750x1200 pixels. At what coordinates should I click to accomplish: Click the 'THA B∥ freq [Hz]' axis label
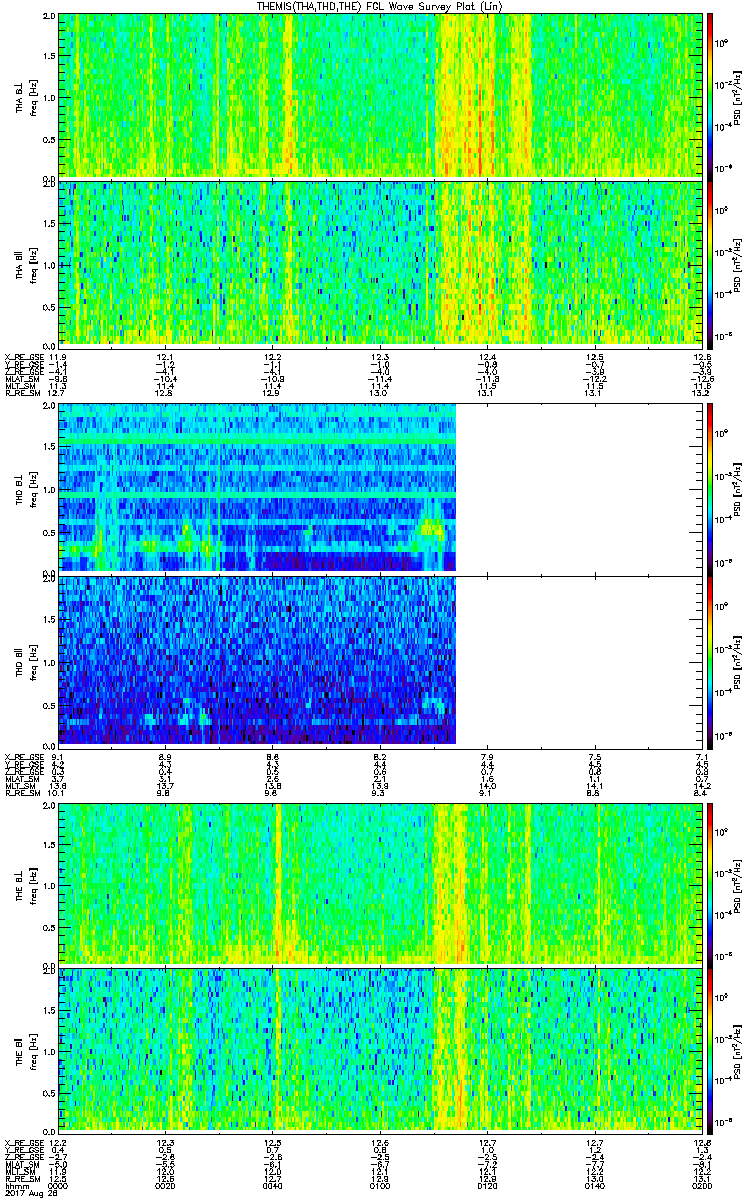click(24, 263)
